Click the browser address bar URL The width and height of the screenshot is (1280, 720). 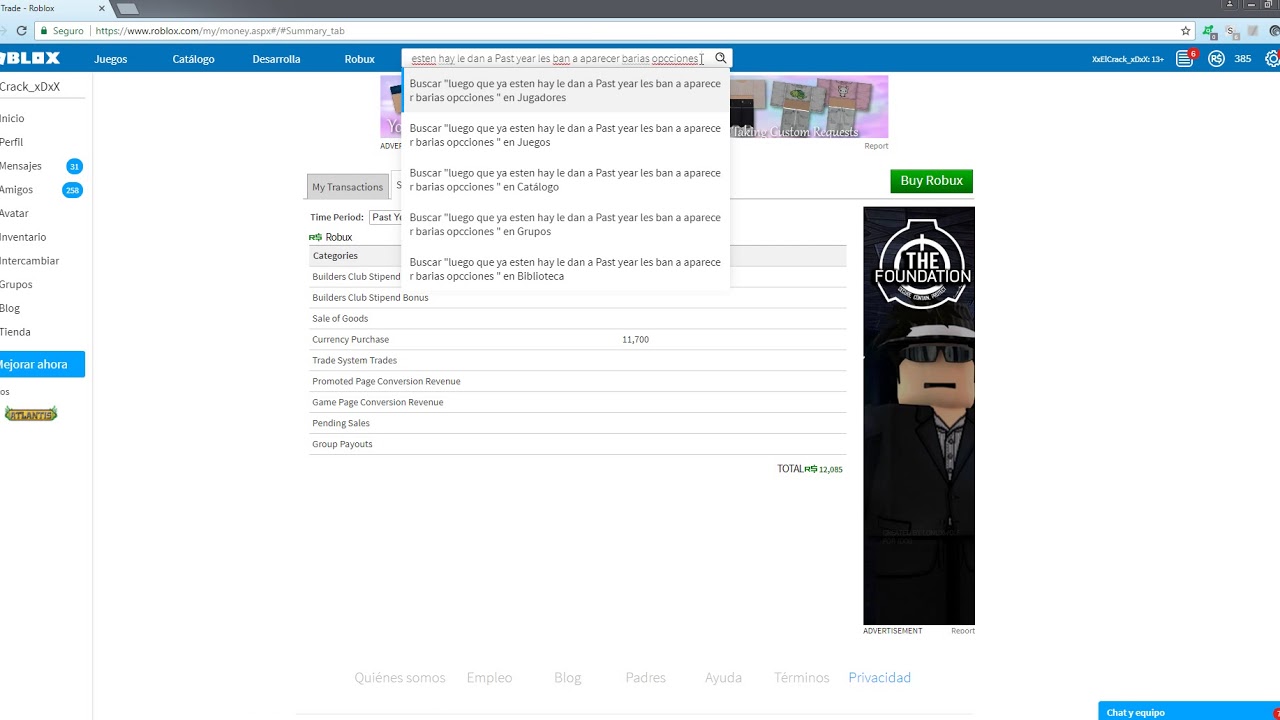(220, 31)
